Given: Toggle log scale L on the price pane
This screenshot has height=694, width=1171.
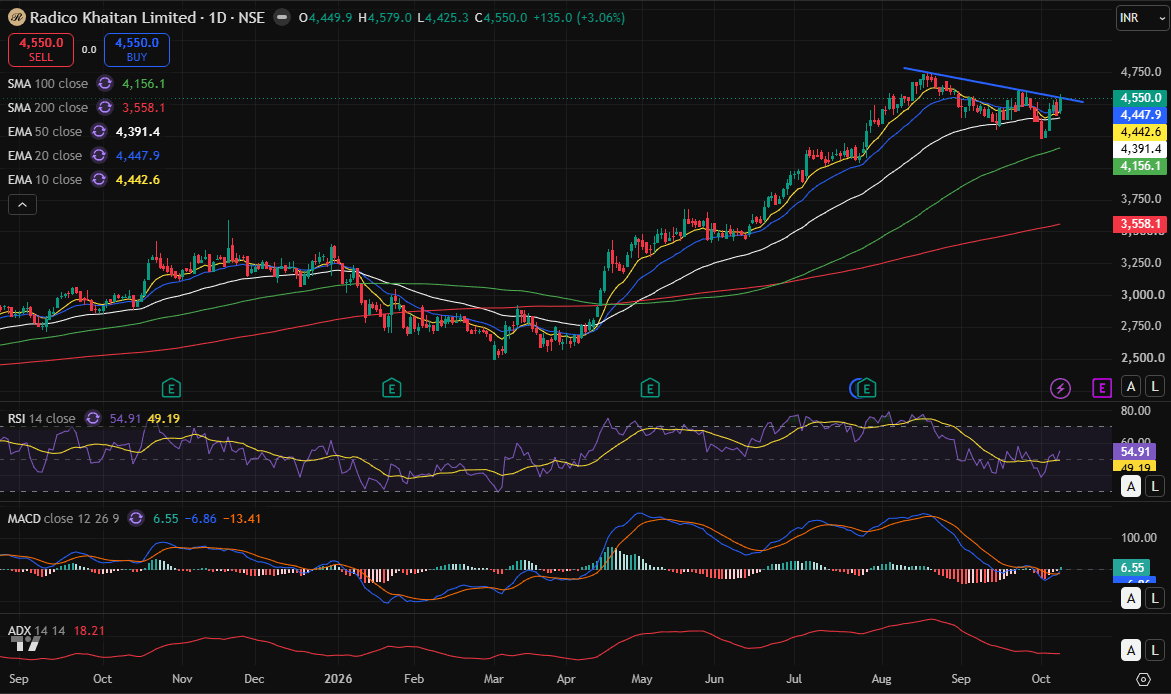Looking at the screenshot, I should [1155, 386].
